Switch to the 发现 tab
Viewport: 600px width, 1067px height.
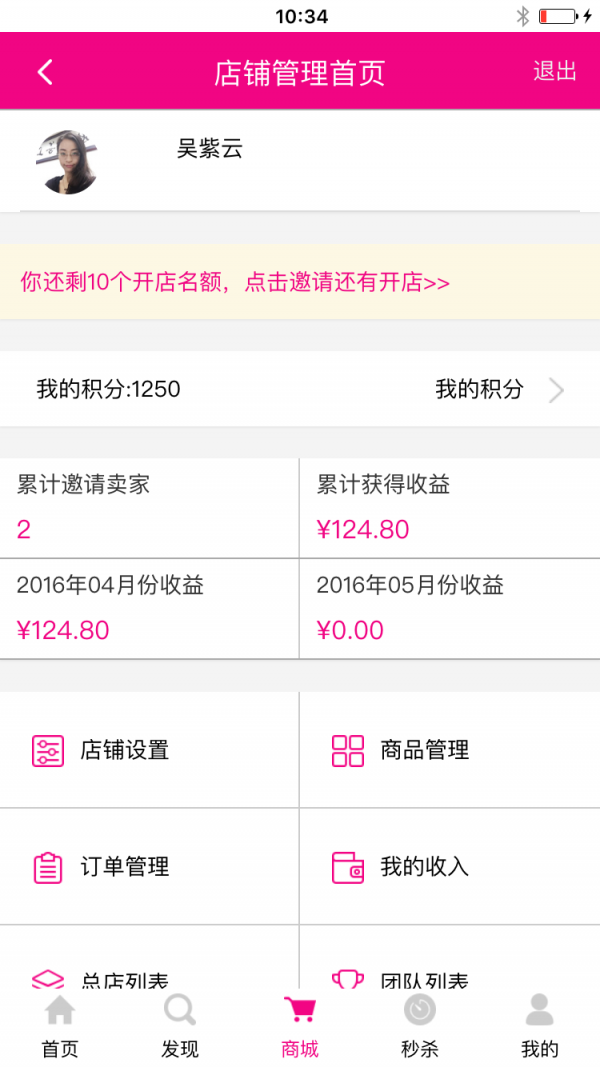[180, 1030]
